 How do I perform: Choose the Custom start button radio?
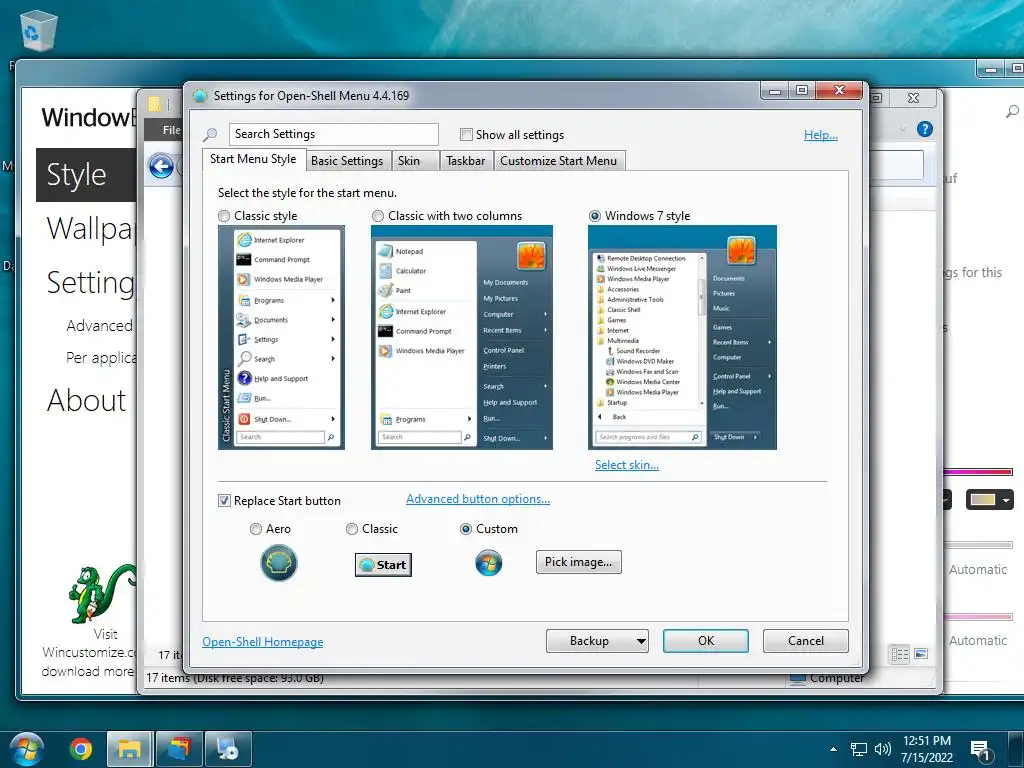pyautogui.click(x=466, y=529)
